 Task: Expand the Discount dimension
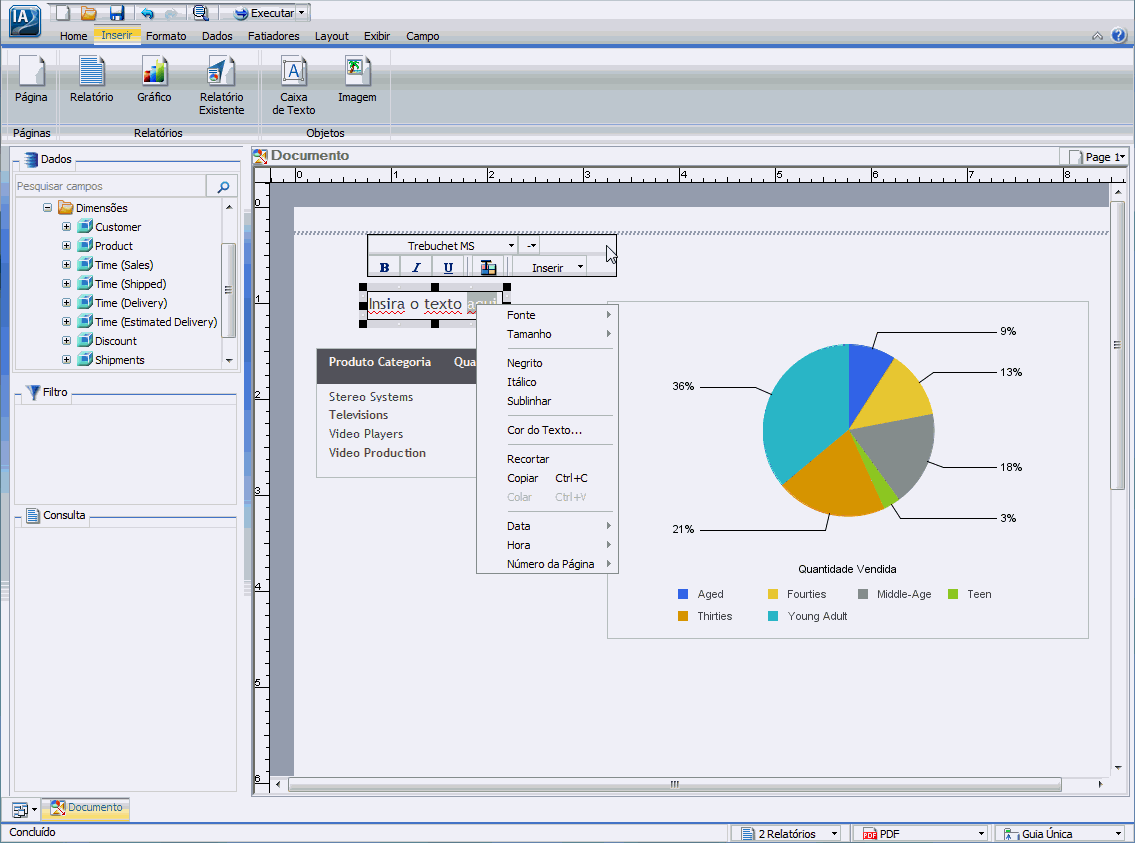coord(67,340)
